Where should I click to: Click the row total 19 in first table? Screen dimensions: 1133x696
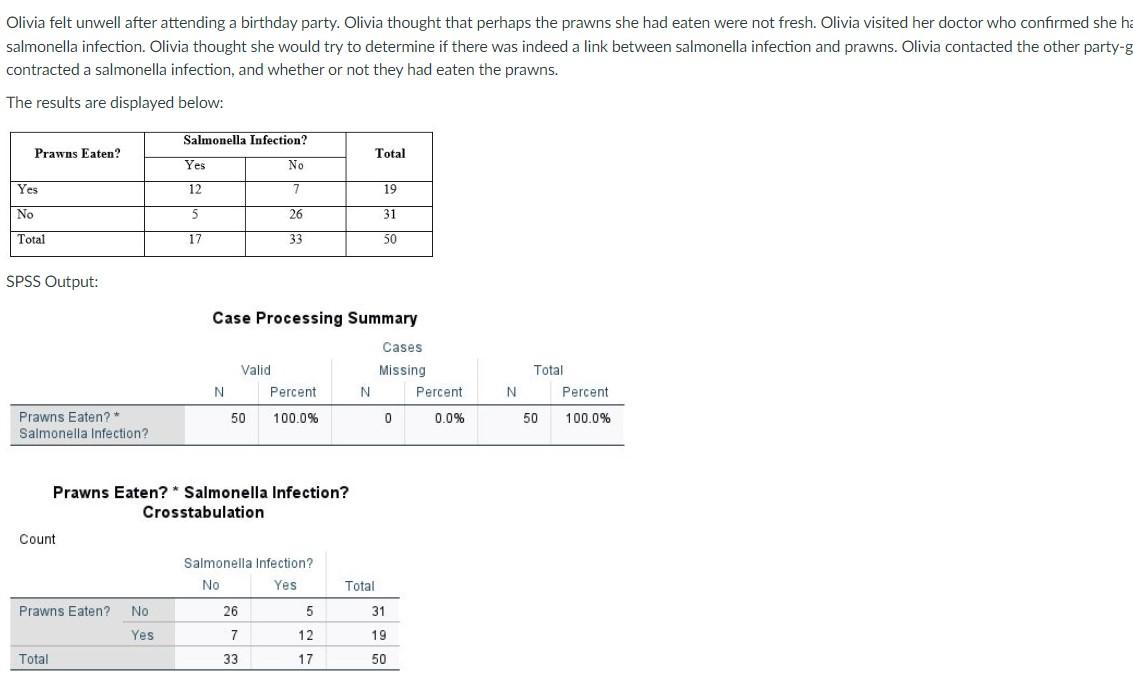pyautogui.click(x=389, y=189)
